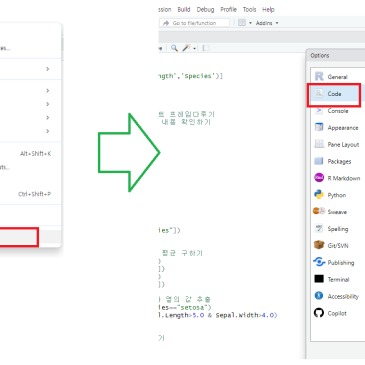Viewport: 365px width, 365px height.
Task: Open Appearance settings
Action: click(337, 128)
